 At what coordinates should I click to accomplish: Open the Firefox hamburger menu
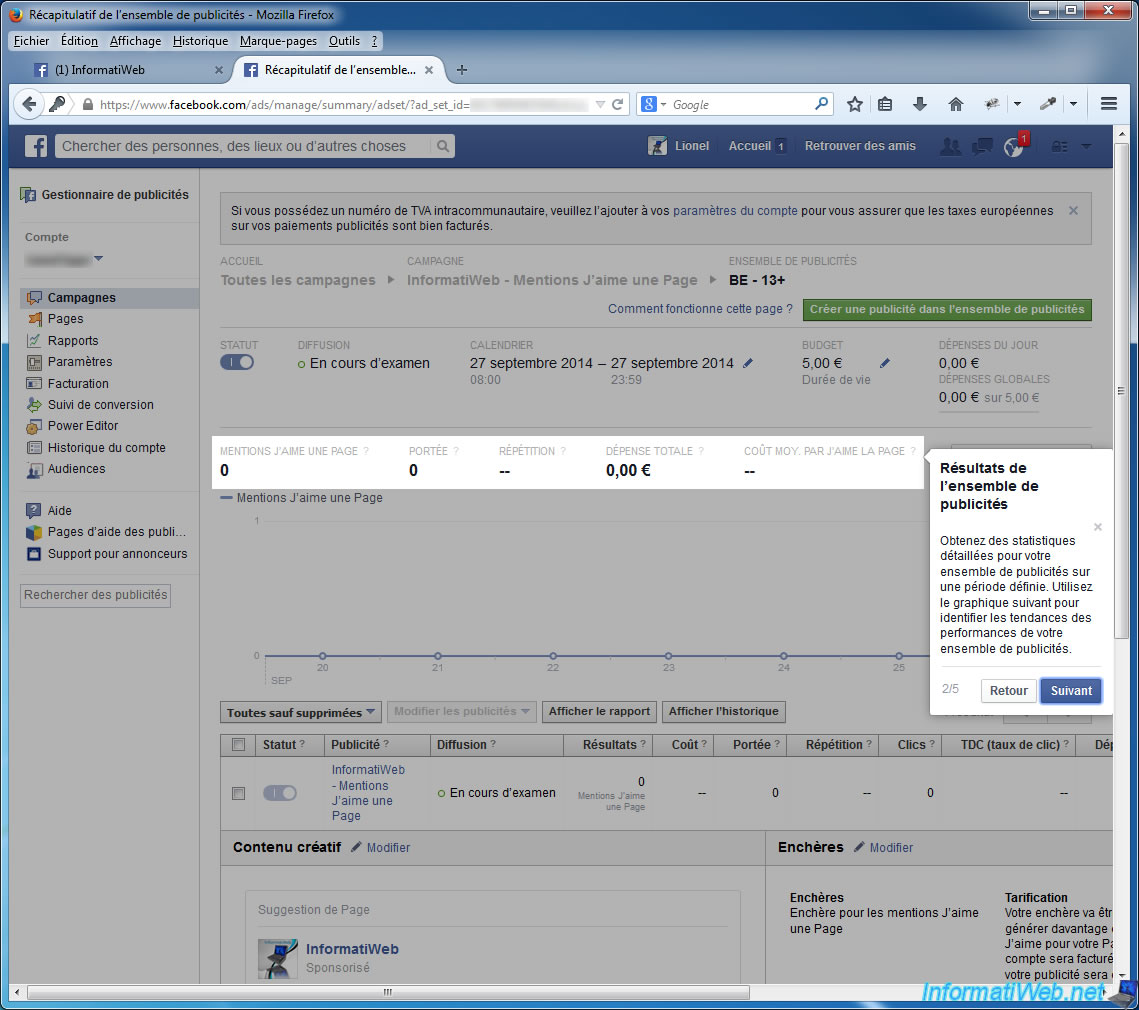coord(1108,105)
